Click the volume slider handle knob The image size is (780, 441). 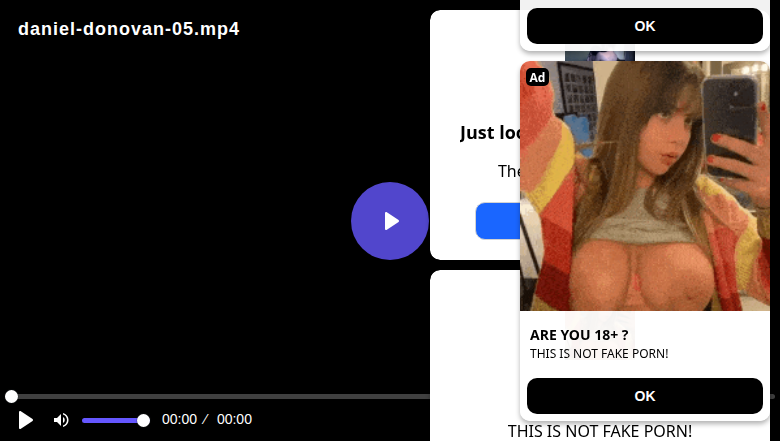click(x=143, y=421)
